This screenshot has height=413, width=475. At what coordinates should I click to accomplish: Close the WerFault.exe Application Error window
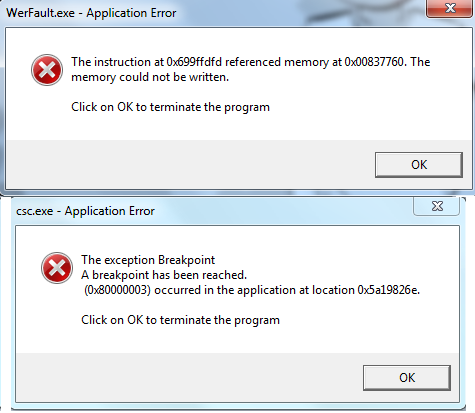(450, 8)
